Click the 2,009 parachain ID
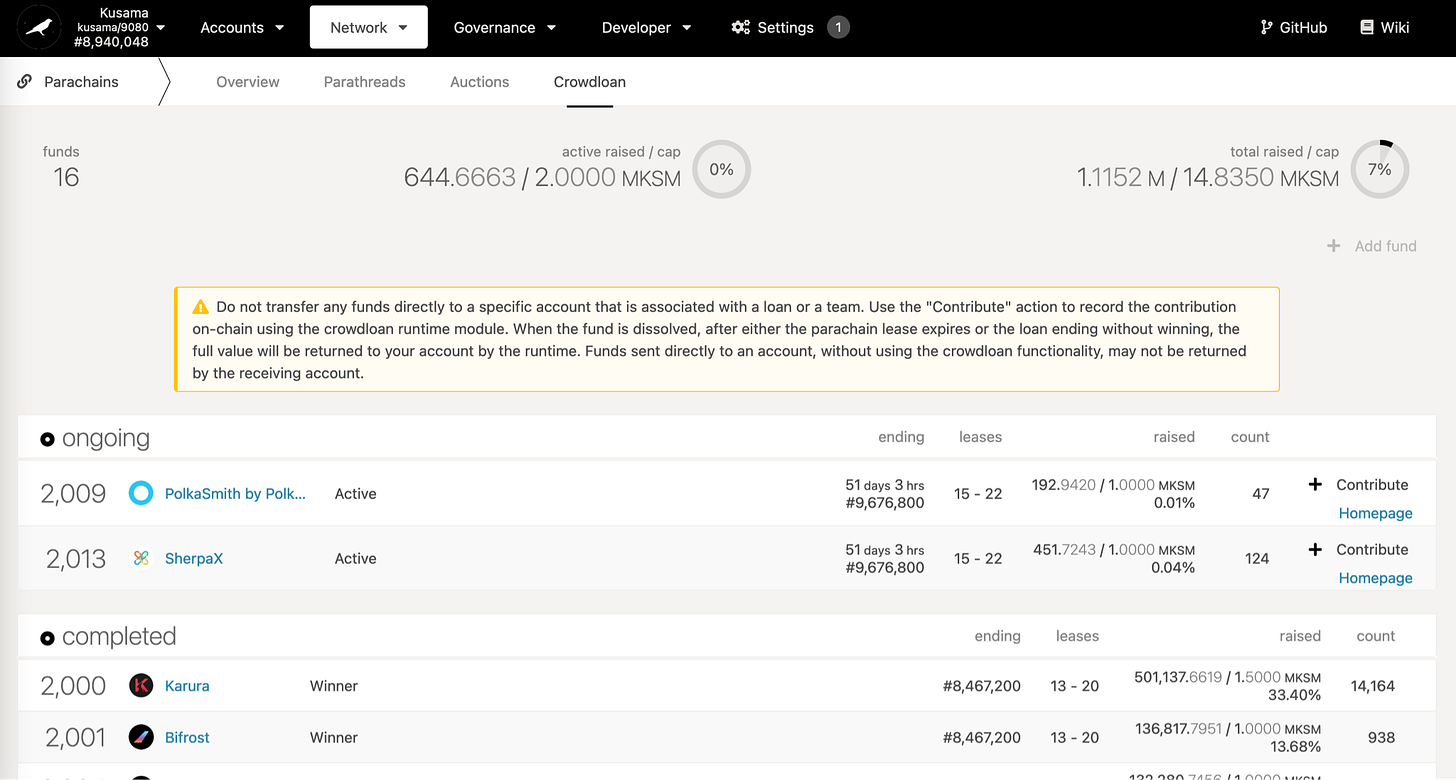1456x780 pixels. click(73, 494)
